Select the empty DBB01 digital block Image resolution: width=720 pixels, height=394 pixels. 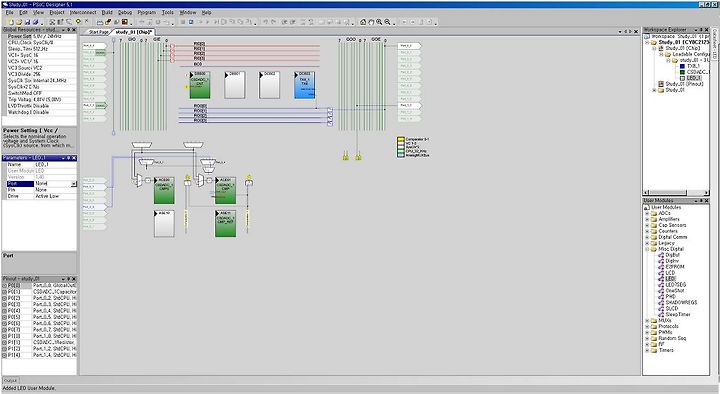[235, 84]
